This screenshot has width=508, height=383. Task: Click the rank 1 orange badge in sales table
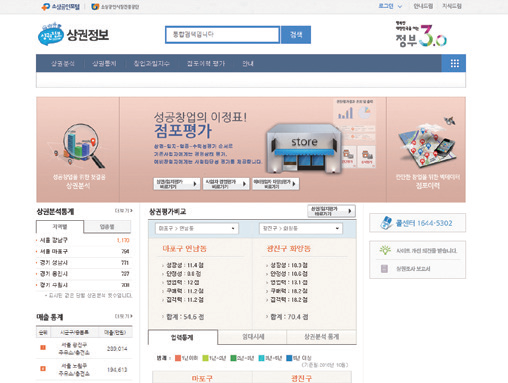pyautogui.click(x=43, y=348)
